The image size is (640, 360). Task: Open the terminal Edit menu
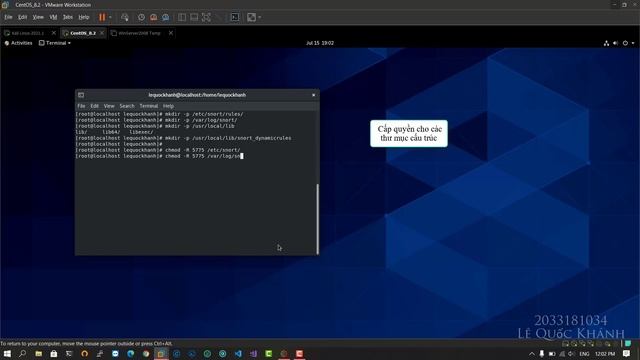click(x=94, y=106)
